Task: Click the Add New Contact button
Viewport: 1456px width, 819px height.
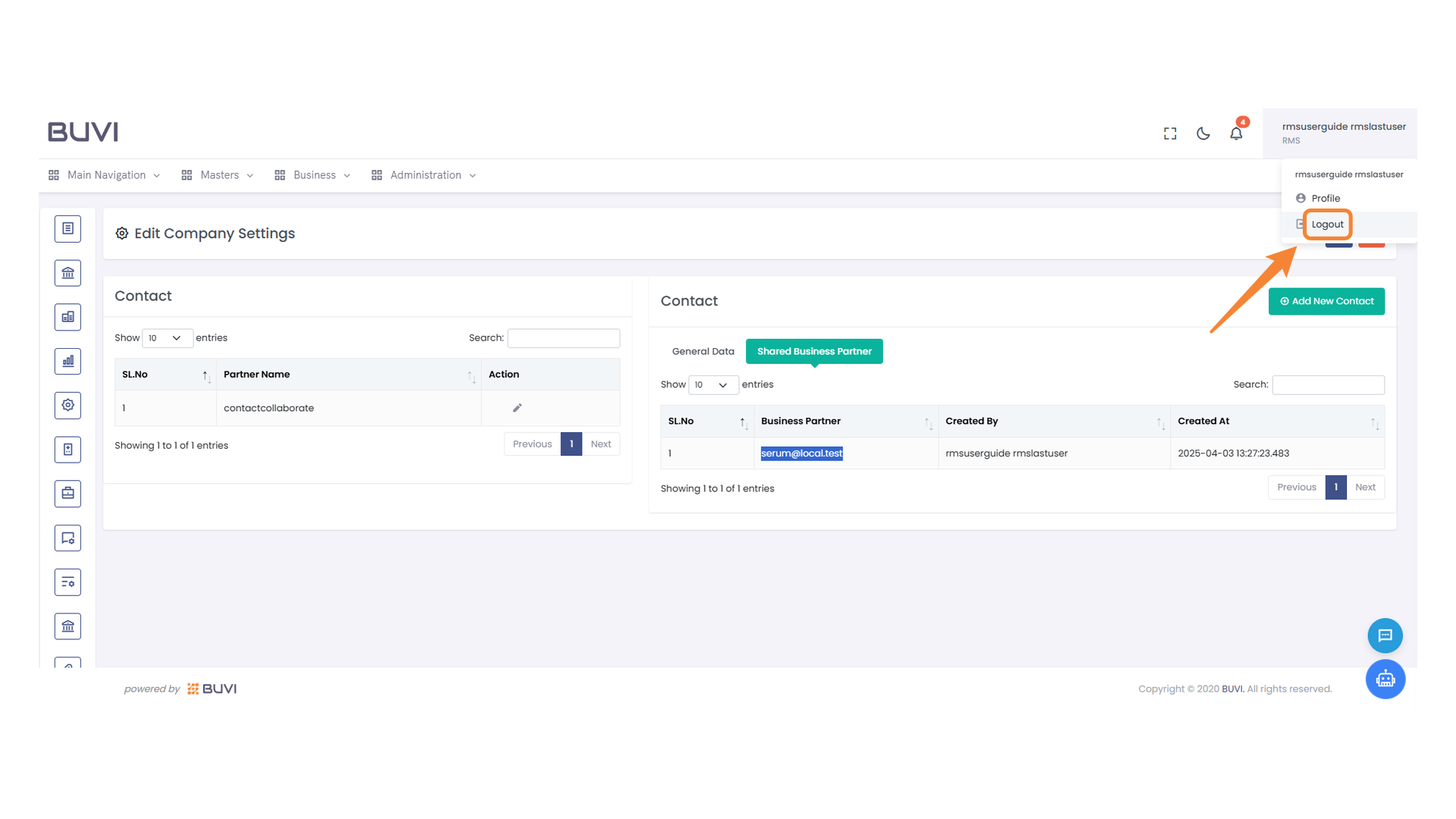Action: [1326, 301]
